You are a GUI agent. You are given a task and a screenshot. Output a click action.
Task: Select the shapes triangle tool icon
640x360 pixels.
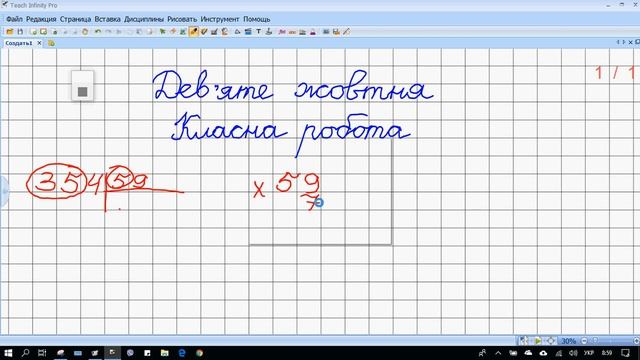click(238, 31)
